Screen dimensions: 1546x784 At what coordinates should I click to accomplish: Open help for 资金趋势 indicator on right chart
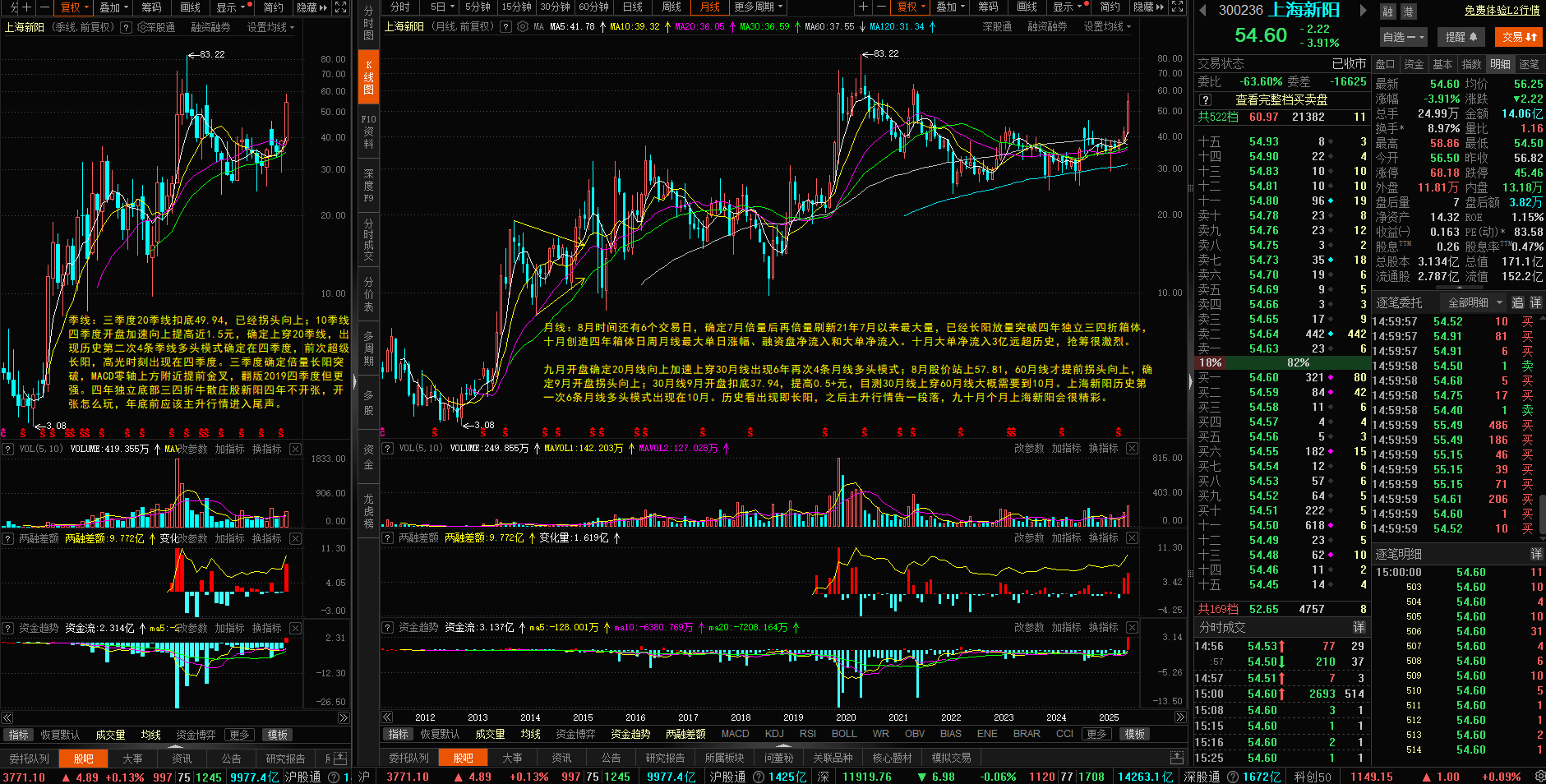[x=387, y=627]
